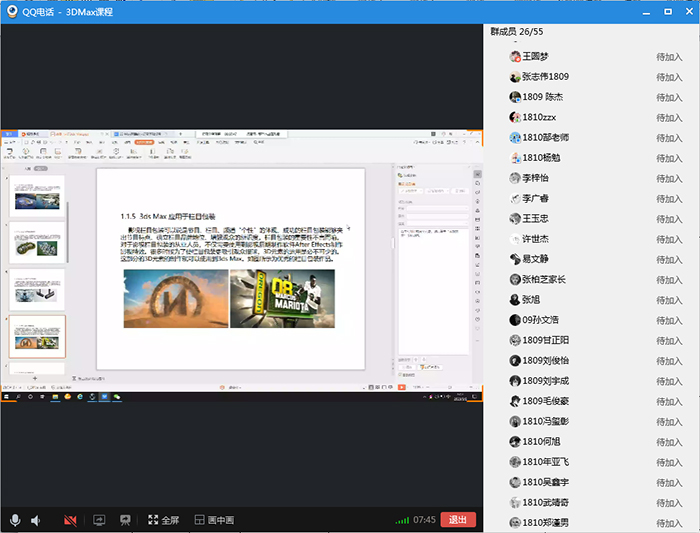Click 待加入 status beside 1810年亚飞
Screen dimensions: 700x533
click(669, 462)
